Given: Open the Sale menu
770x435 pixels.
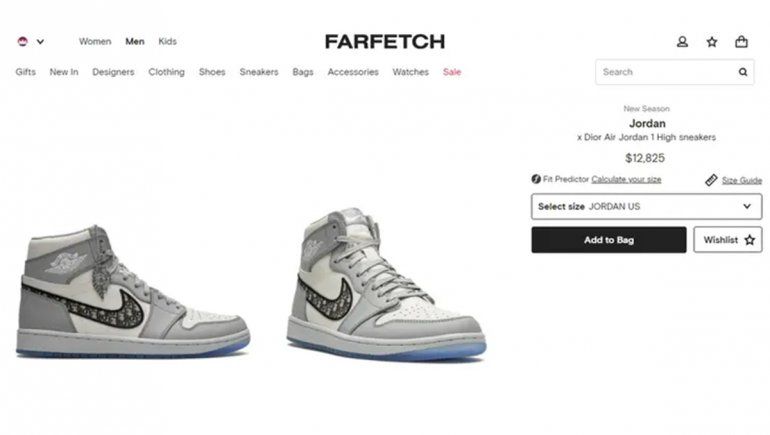Looking at the screenshot, I should [x=452, y=72].
